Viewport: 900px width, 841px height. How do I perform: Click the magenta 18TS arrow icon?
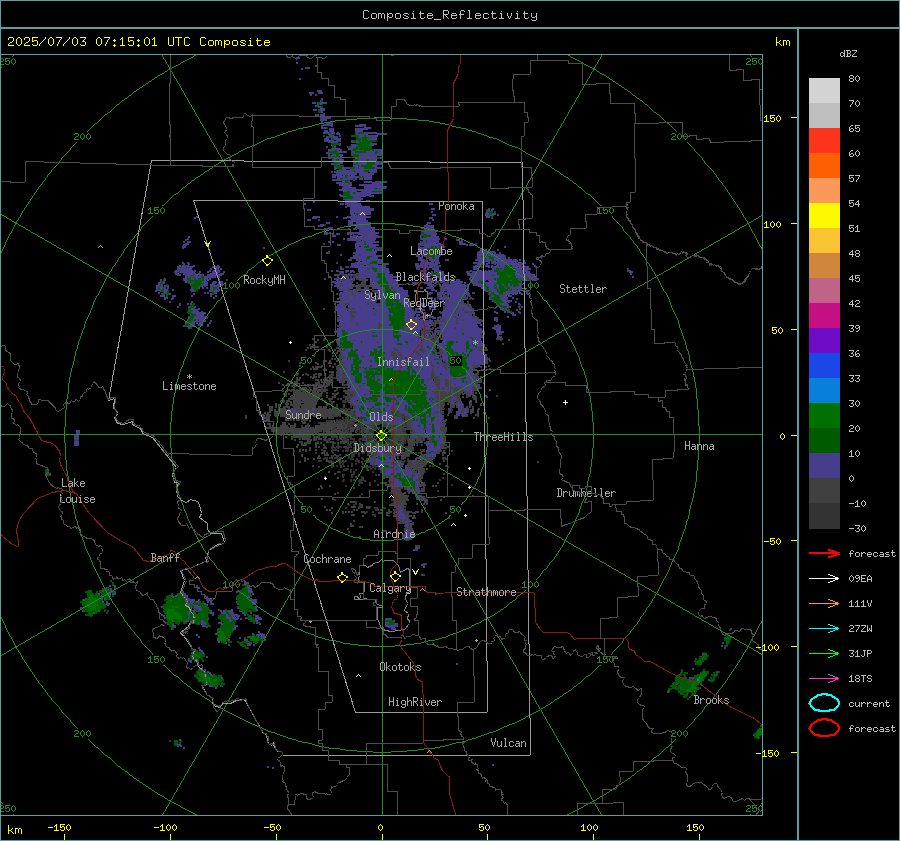point(824,679)
